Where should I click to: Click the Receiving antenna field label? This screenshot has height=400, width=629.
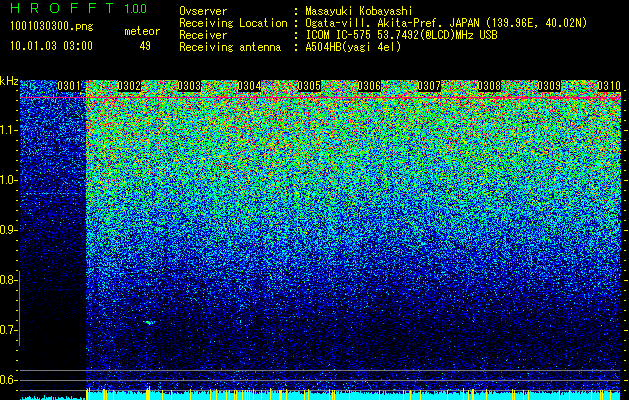[230, 47]
